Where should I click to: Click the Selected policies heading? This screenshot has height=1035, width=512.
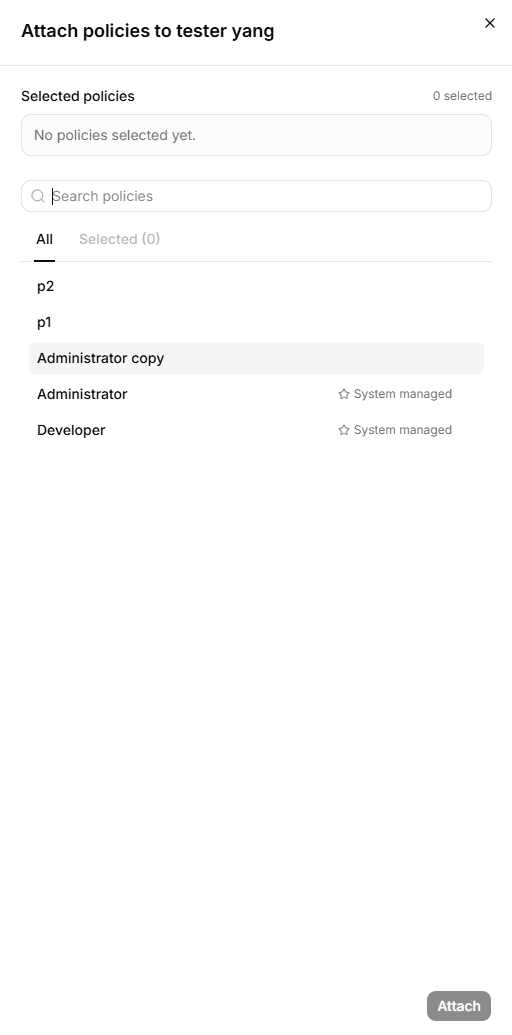78,96
